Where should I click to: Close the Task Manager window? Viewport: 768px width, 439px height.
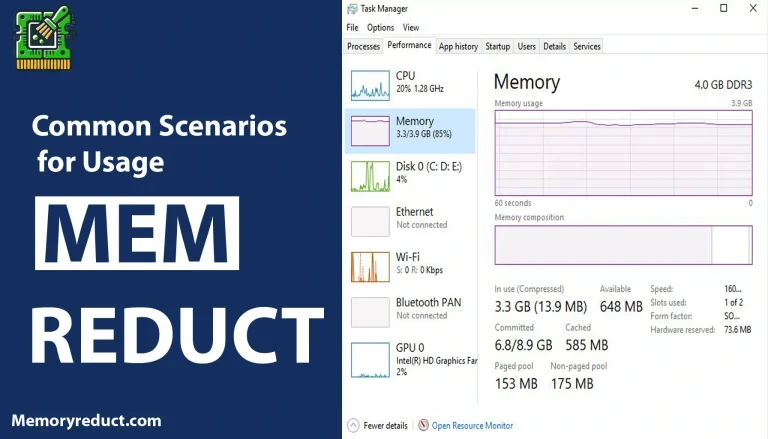coord(753,8)
